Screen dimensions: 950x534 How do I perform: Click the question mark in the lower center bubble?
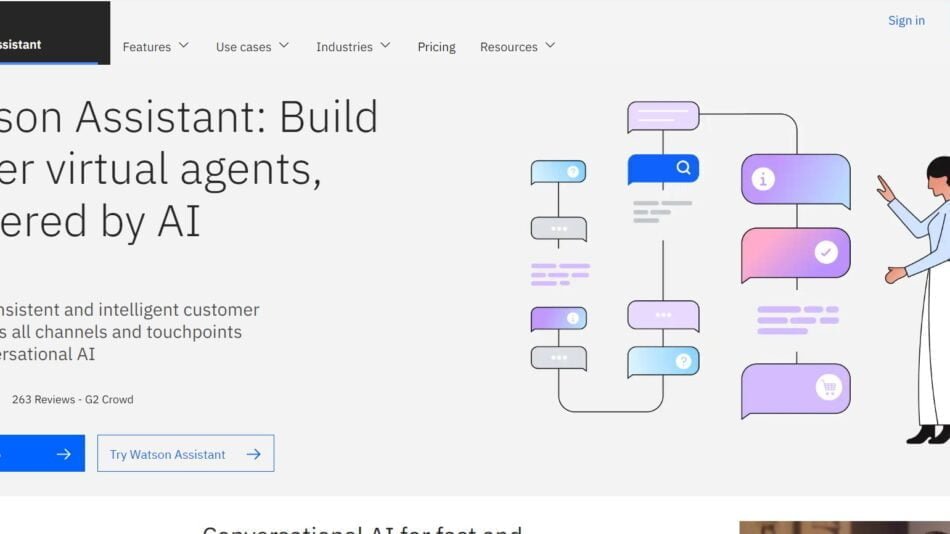pyautogui.click(x=683, y=361)
